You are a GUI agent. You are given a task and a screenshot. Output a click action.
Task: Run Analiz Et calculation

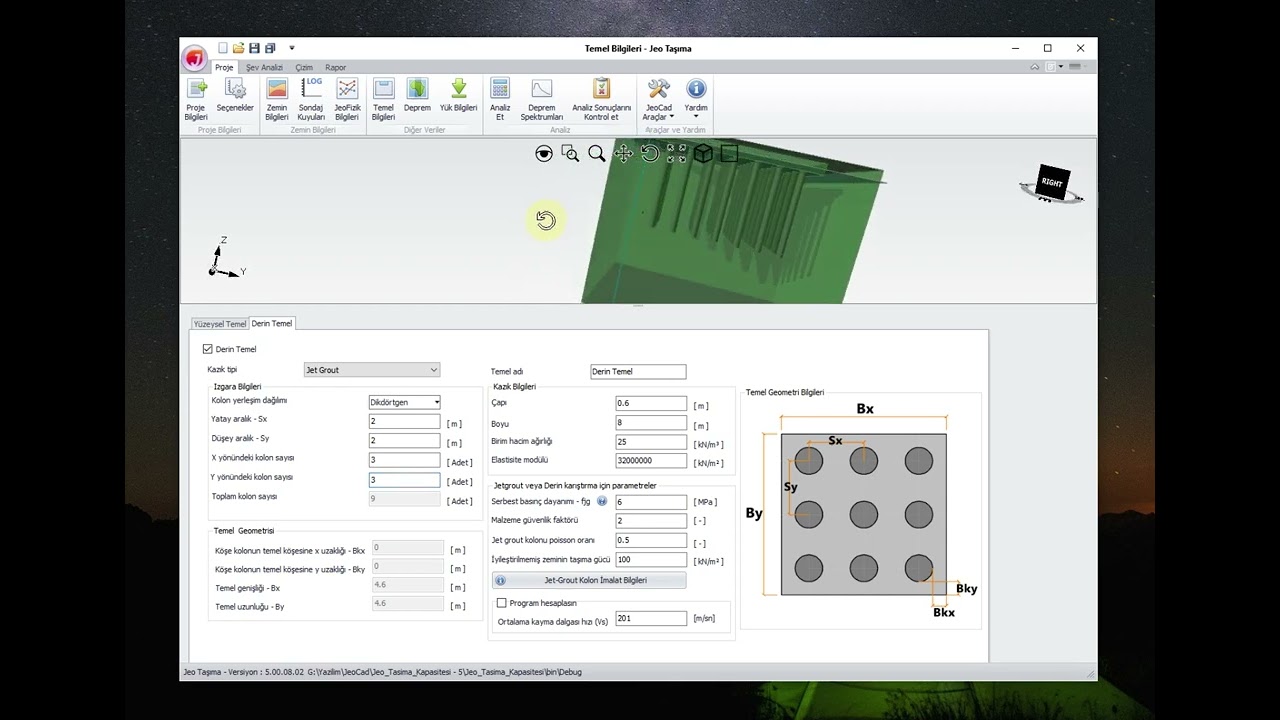500,99
